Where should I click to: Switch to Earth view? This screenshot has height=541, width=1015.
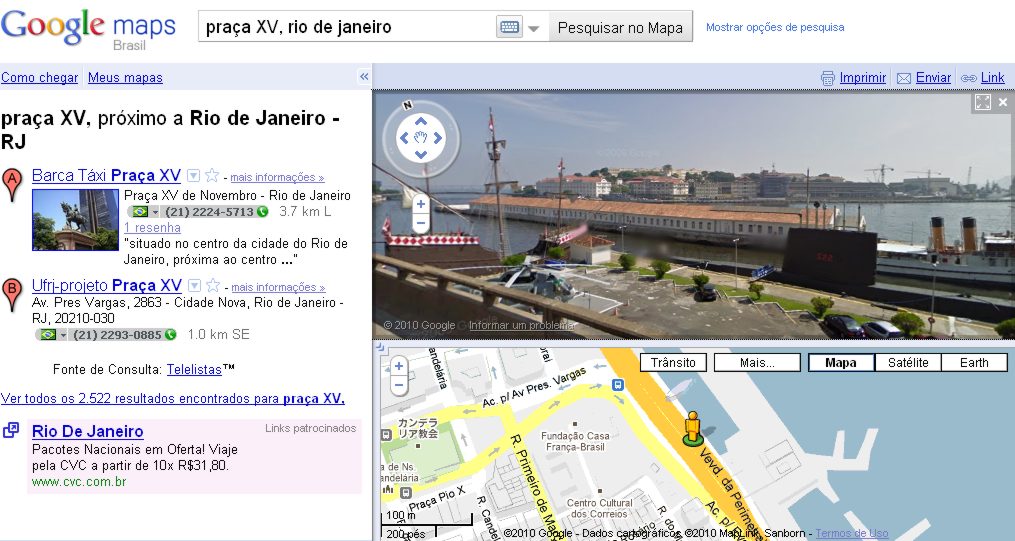974,362
